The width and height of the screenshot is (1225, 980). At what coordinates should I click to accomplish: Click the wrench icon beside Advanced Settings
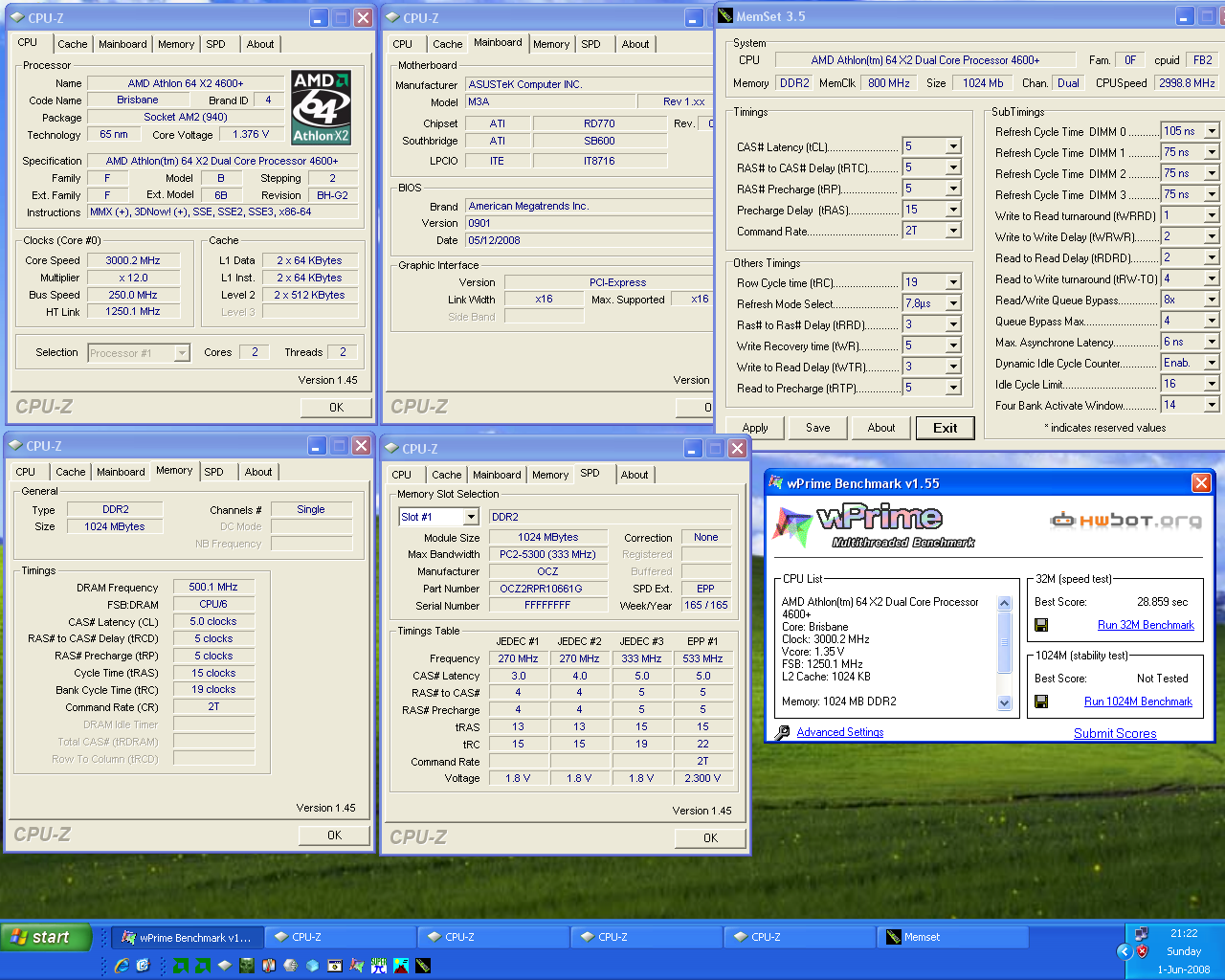(x=783, y=732)
